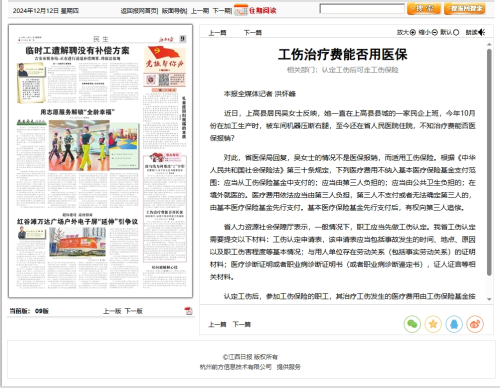Share article to Weibo icon
Screen dimensions: 500x388
pyautogui.click(x=475, y=324)
